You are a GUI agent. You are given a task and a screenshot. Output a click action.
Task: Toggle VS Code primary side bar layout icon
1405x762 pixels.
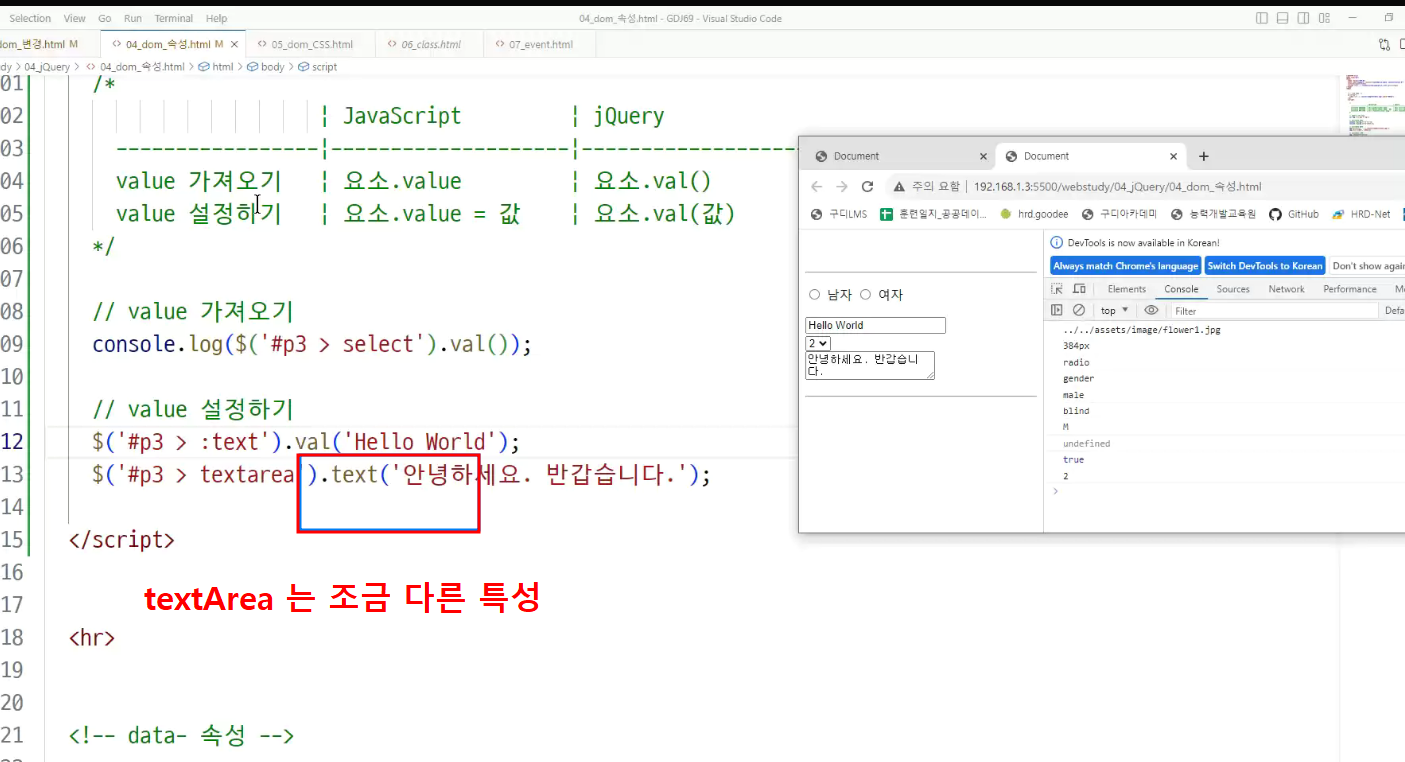point(1262,18)
